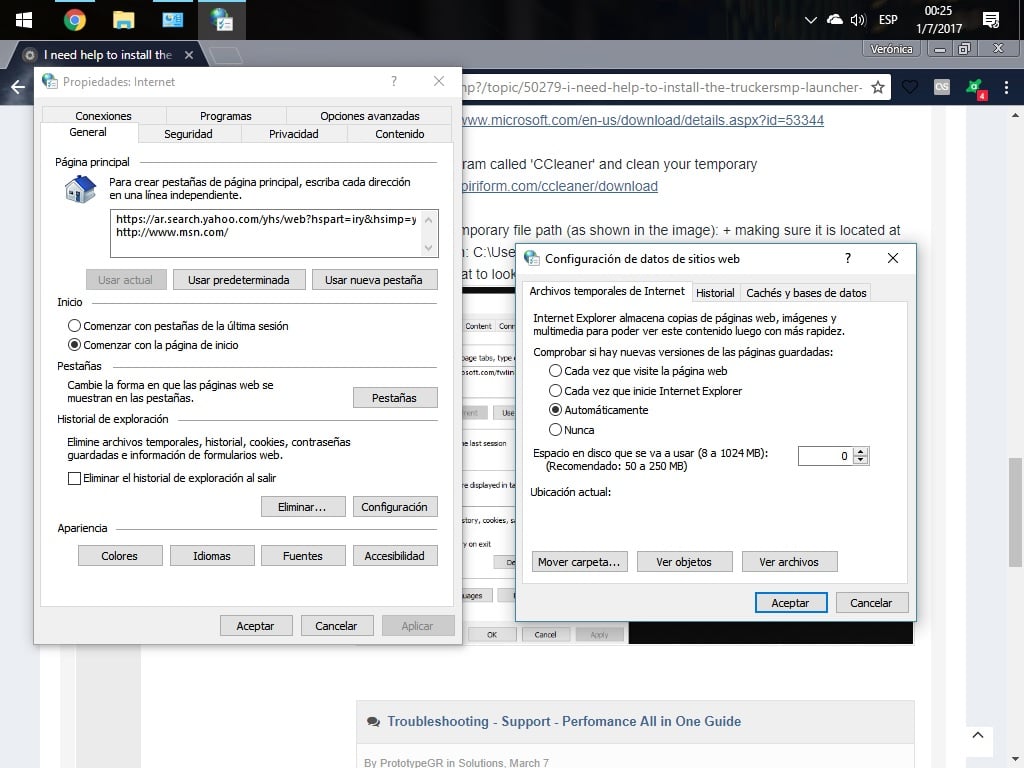1024x768 pixels.
Task: Open help via question mark in Configuración dialog
Action: point(847,258)
